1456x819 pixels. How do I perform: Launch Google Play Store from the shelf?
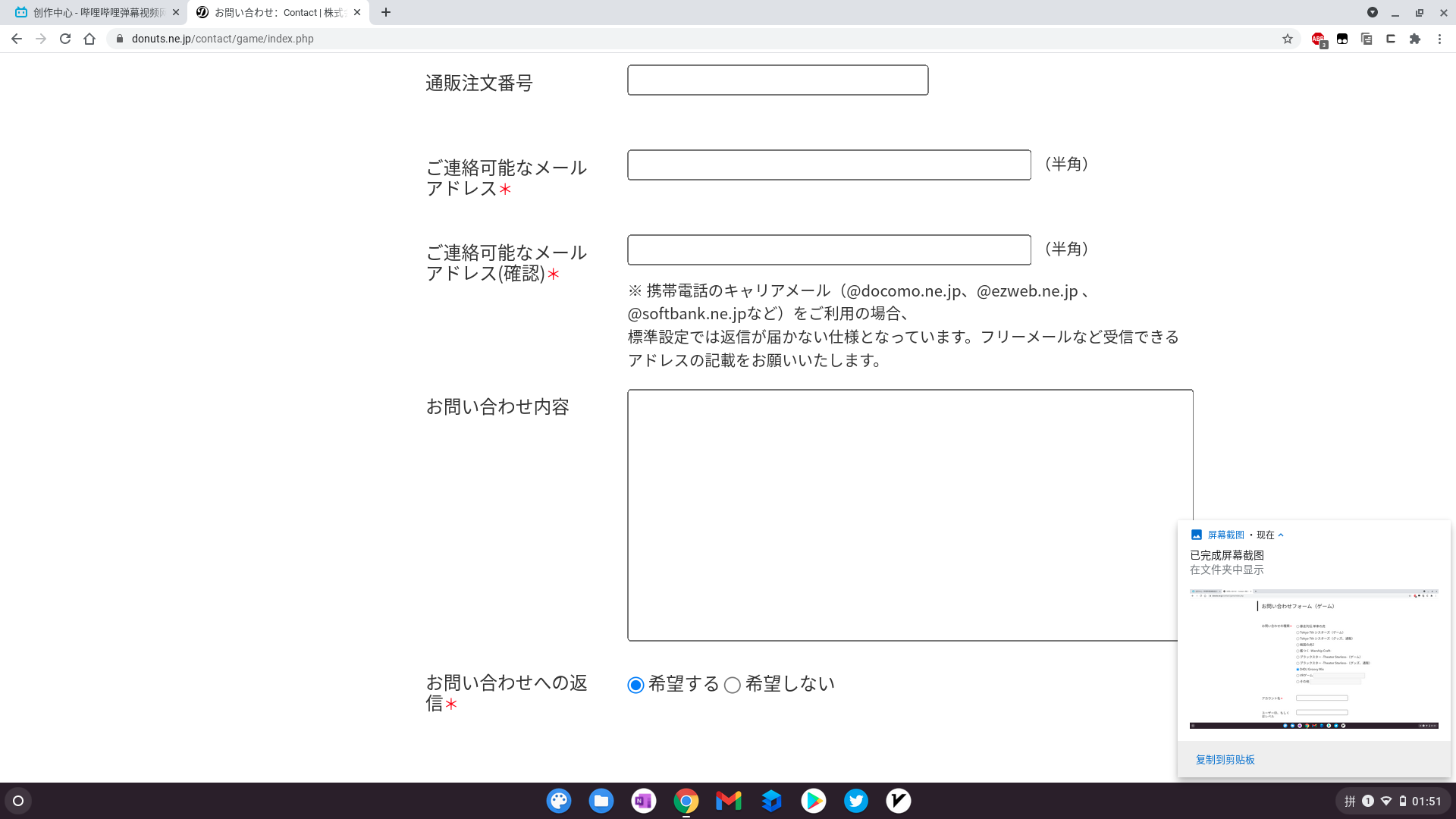(813, 801)
